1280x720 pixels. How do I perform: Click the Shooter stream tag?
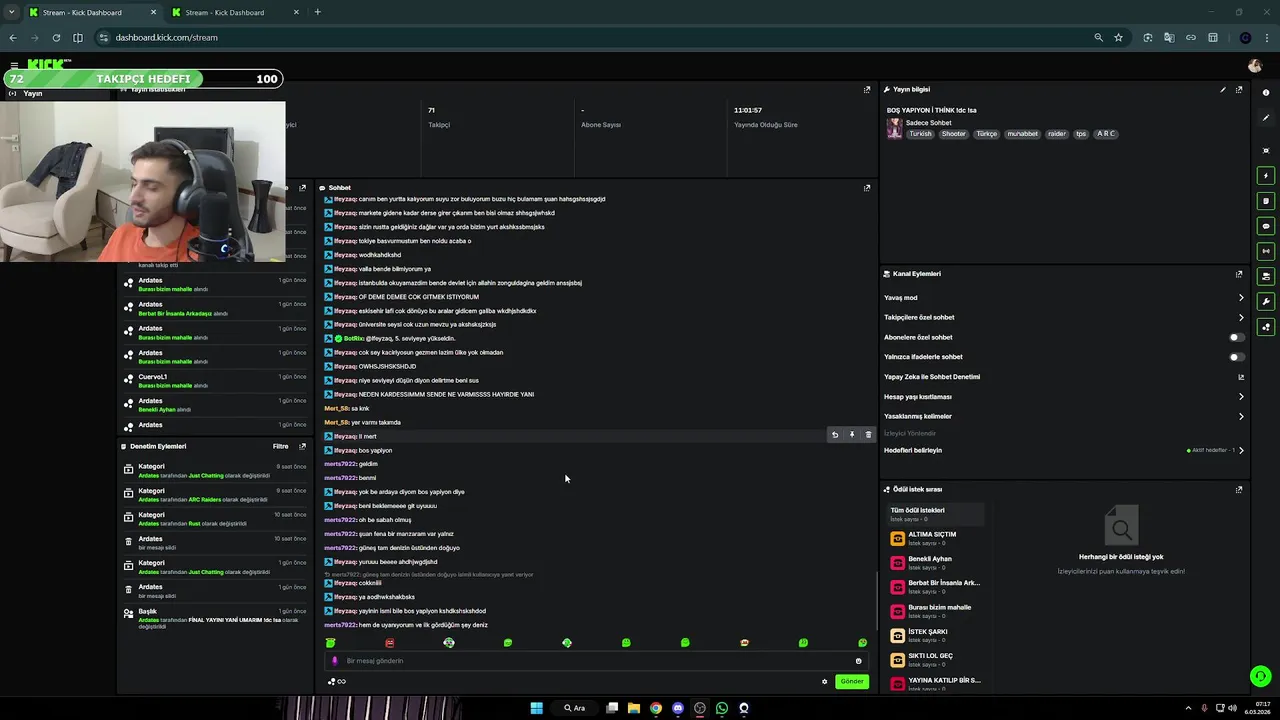click(x=954, y=134)
